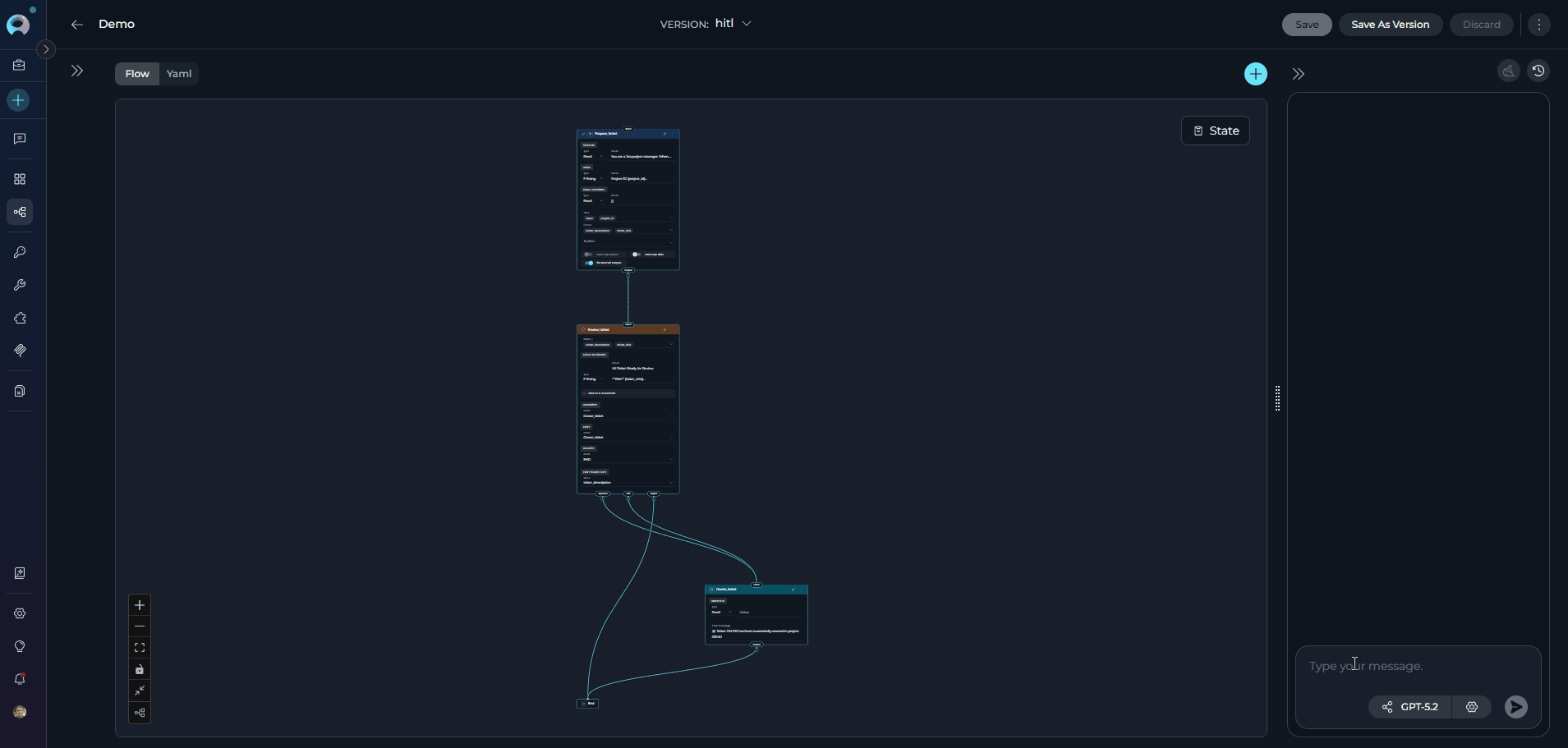
Task: Fit the flow view to screen
Action: [x=140, y=648]
